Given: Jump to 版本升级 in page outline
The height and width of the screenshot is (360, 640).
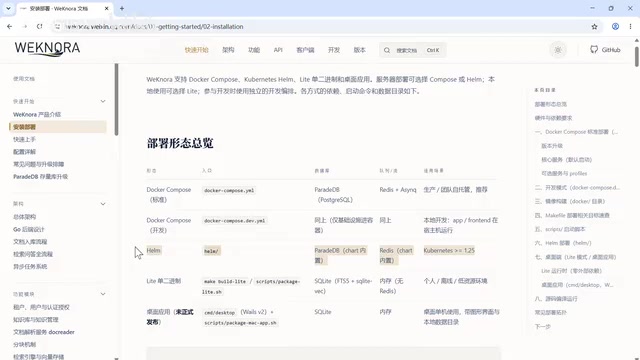Looking at the screenshot, I should [x=552, y=146].
